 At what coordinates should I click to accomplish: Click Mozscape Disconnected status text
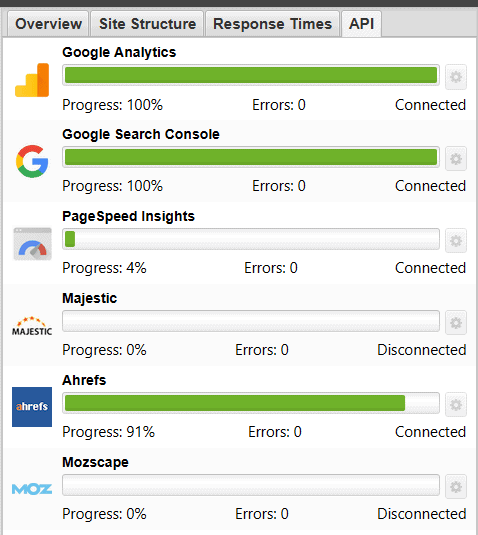pyautogui.click(x=422, y=514)
